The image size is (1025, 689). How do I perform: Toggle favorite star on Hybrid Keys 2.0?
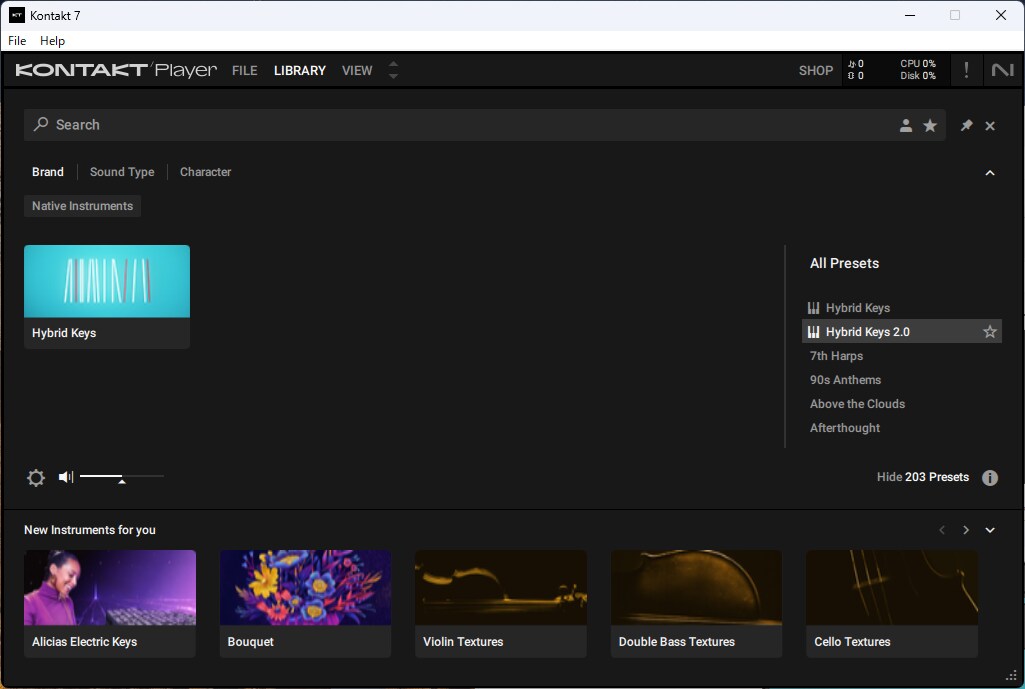(990, 332)
